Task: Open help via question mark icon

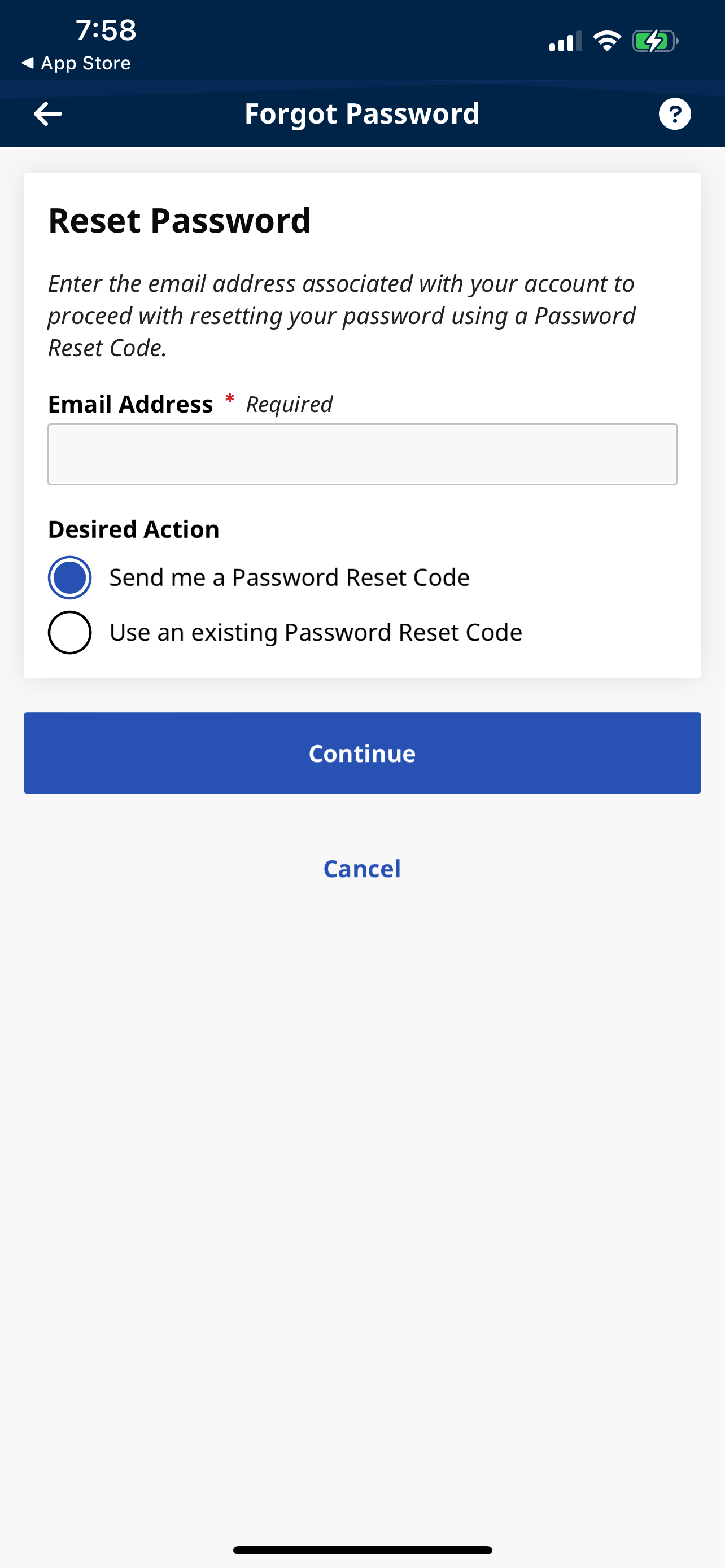Action: [675, 114]
